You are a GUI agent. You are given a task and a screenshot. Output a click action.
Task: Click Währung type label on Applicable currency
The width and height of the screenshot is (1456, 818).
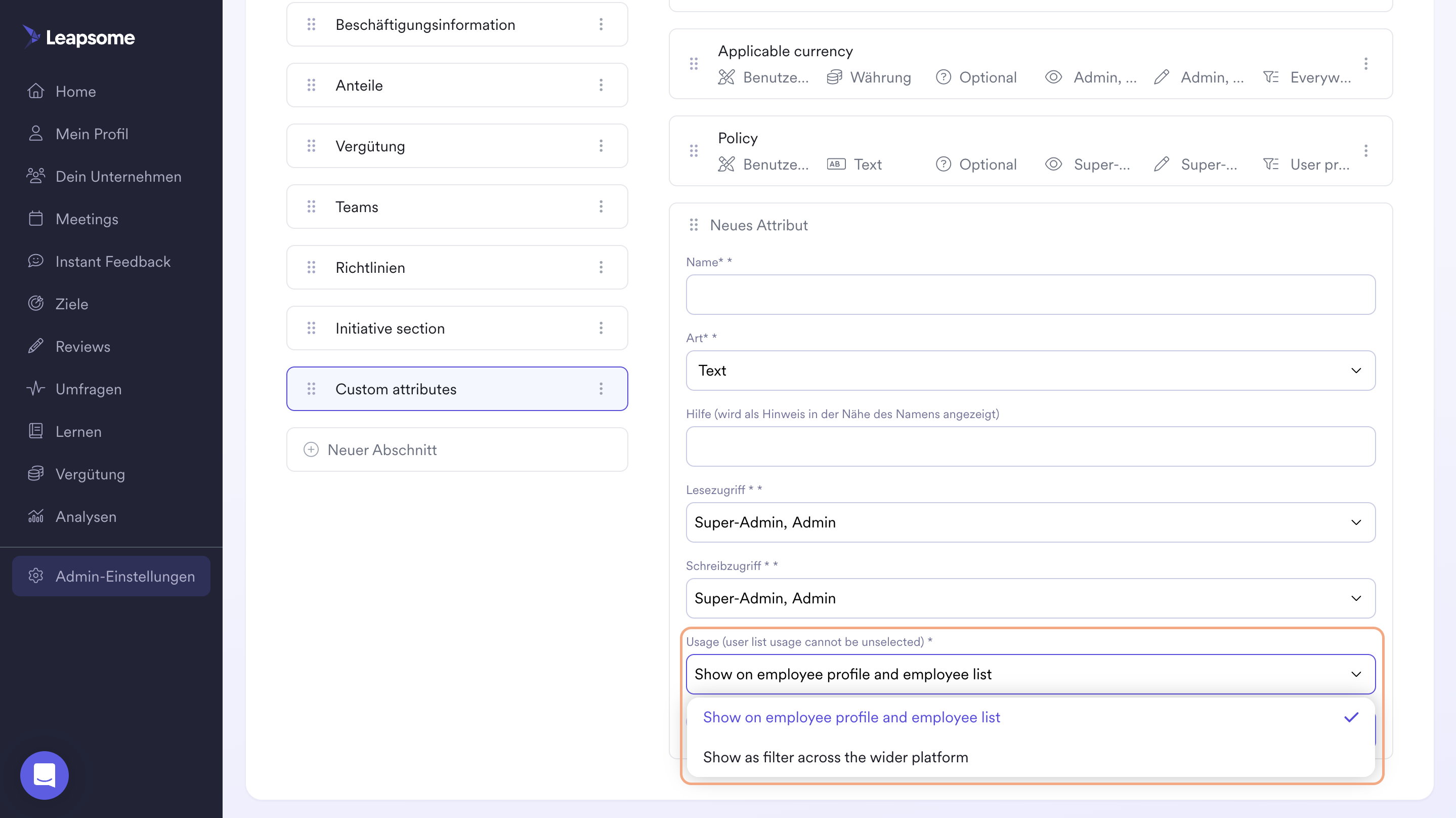(880, 77)
